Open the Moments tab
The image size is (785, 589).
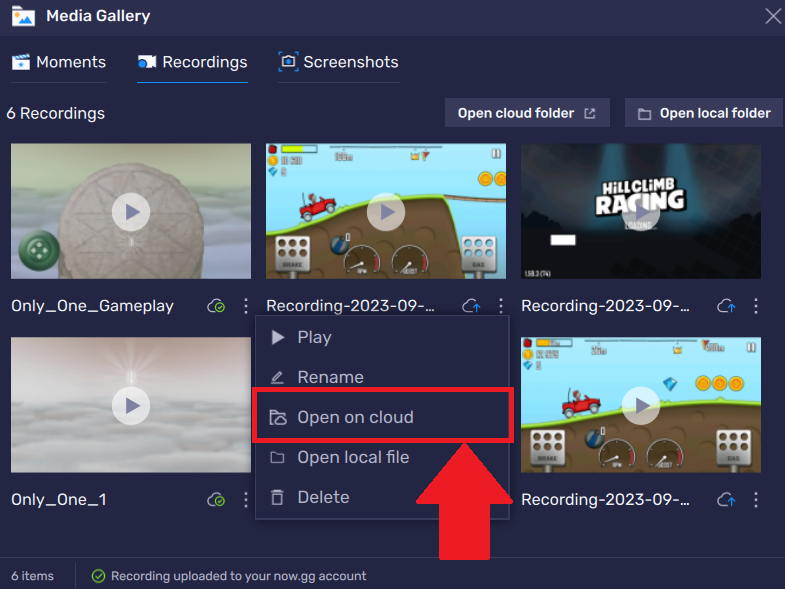pos(59,62)
